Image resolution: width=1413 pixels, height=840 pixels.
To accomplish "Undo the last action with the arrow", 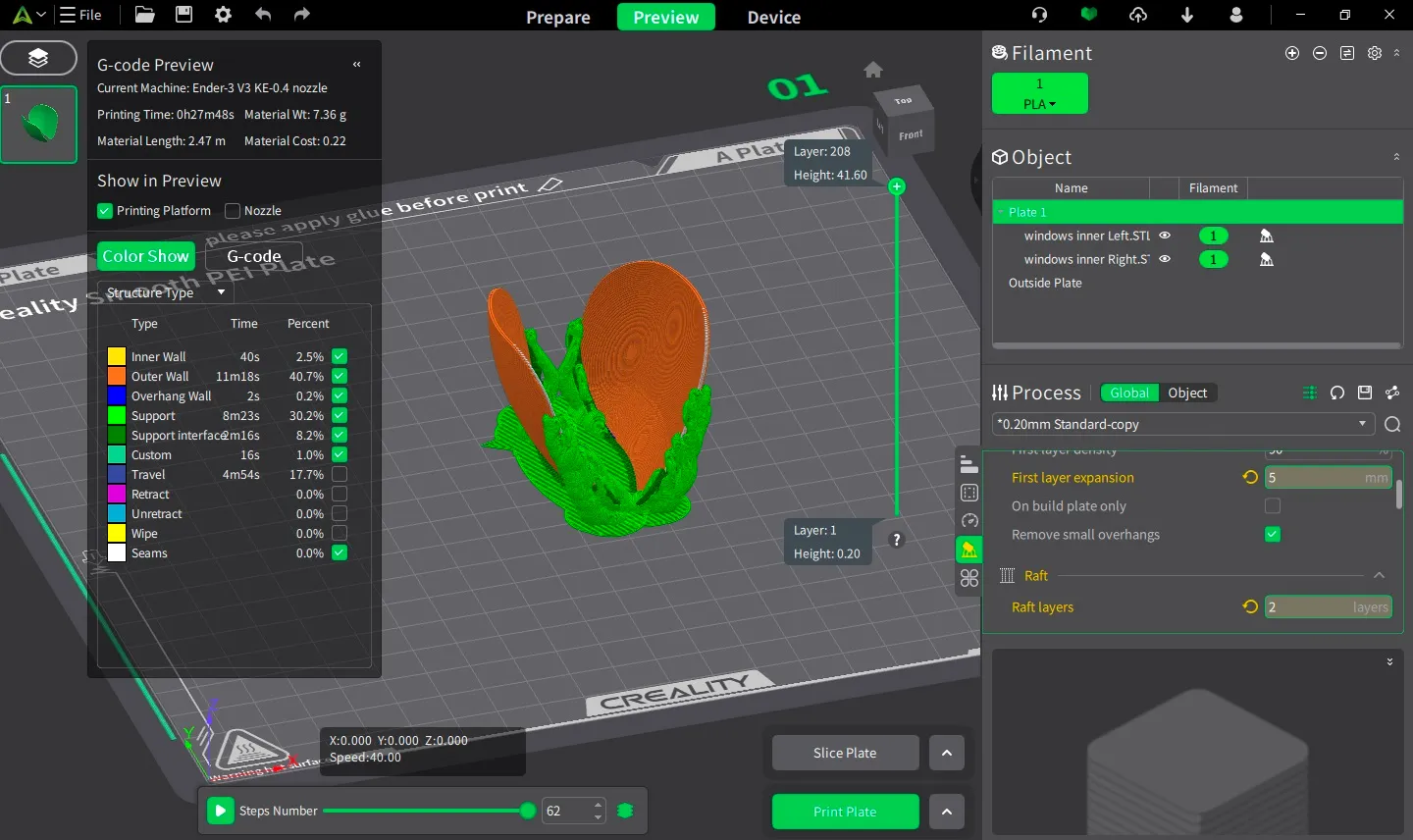I will coord(263,15).
